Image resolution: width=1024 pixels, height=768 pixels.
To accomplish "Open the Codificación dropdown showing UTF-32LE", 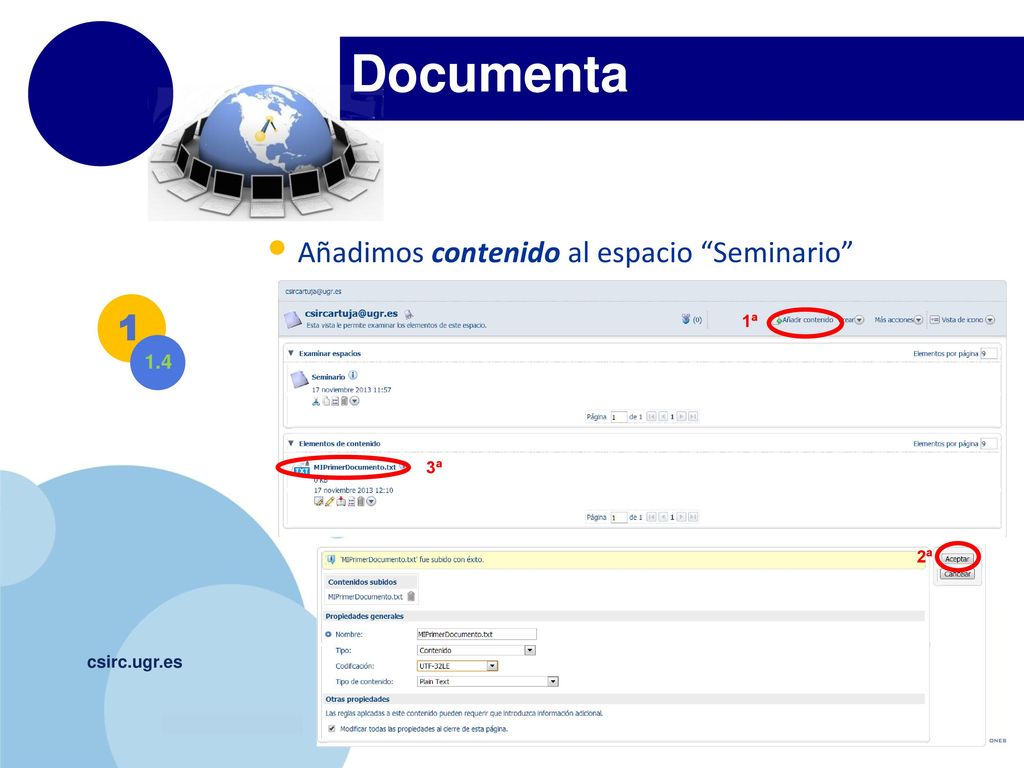I will coord(457,666).
